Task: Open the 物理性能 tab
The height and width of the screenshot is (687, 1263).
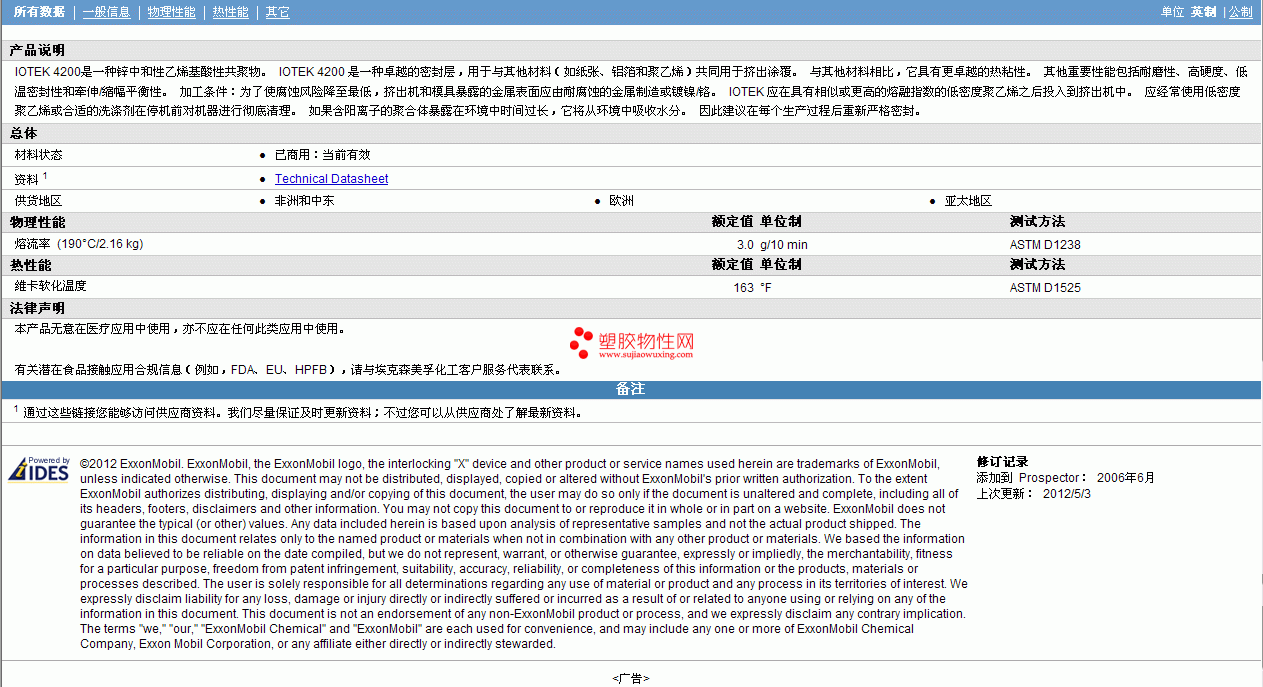Action: [x=171, y=12]
